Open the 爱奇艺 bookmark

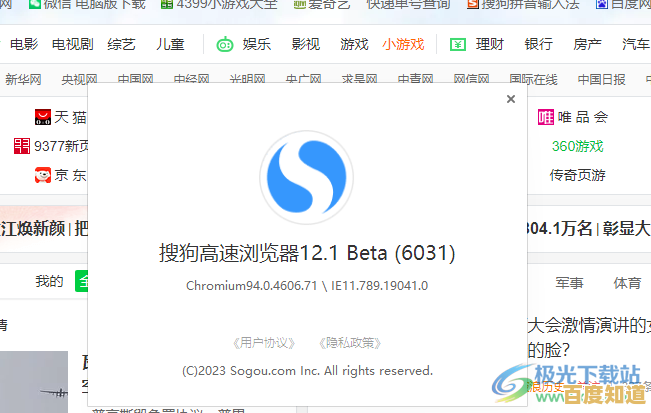click(x=322, y=4)
